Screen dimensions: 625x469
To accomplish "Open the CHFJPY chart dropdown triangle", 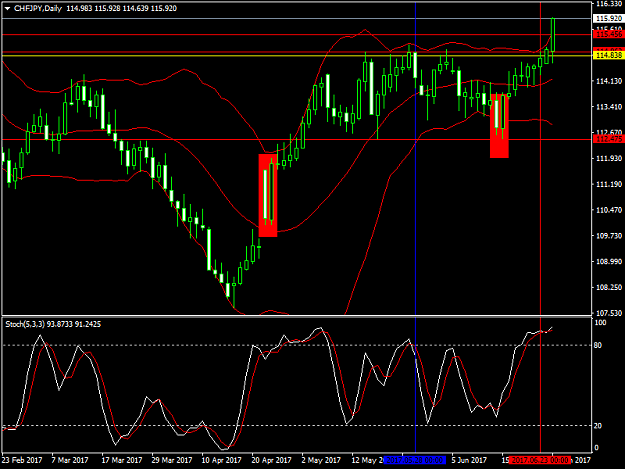I will click(8, 8).
